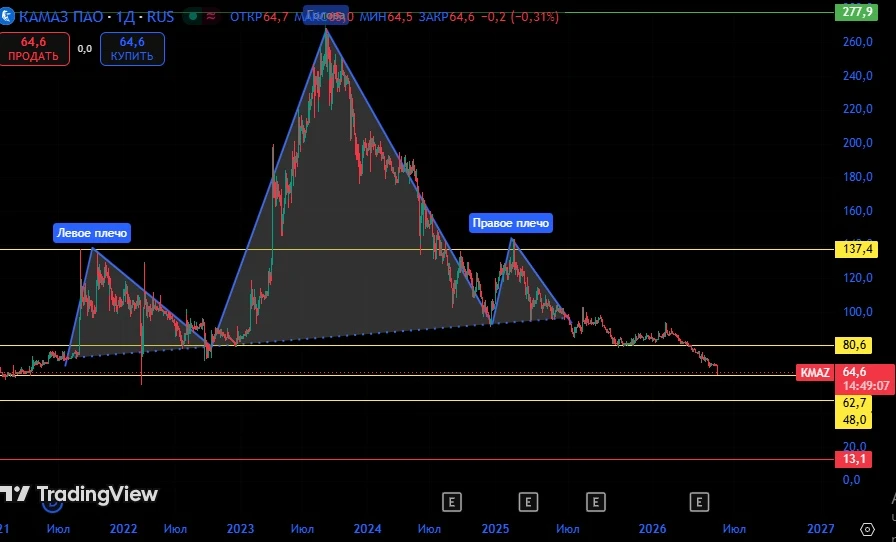The width and height of the screenshot is (896, 542).
Task: Select the Правое плечо pattern label
Action: point(511,223)
